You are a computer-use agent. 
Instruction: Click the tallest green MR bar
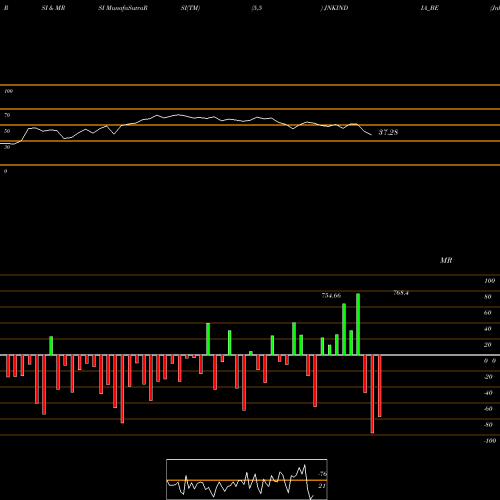(358, 324)
